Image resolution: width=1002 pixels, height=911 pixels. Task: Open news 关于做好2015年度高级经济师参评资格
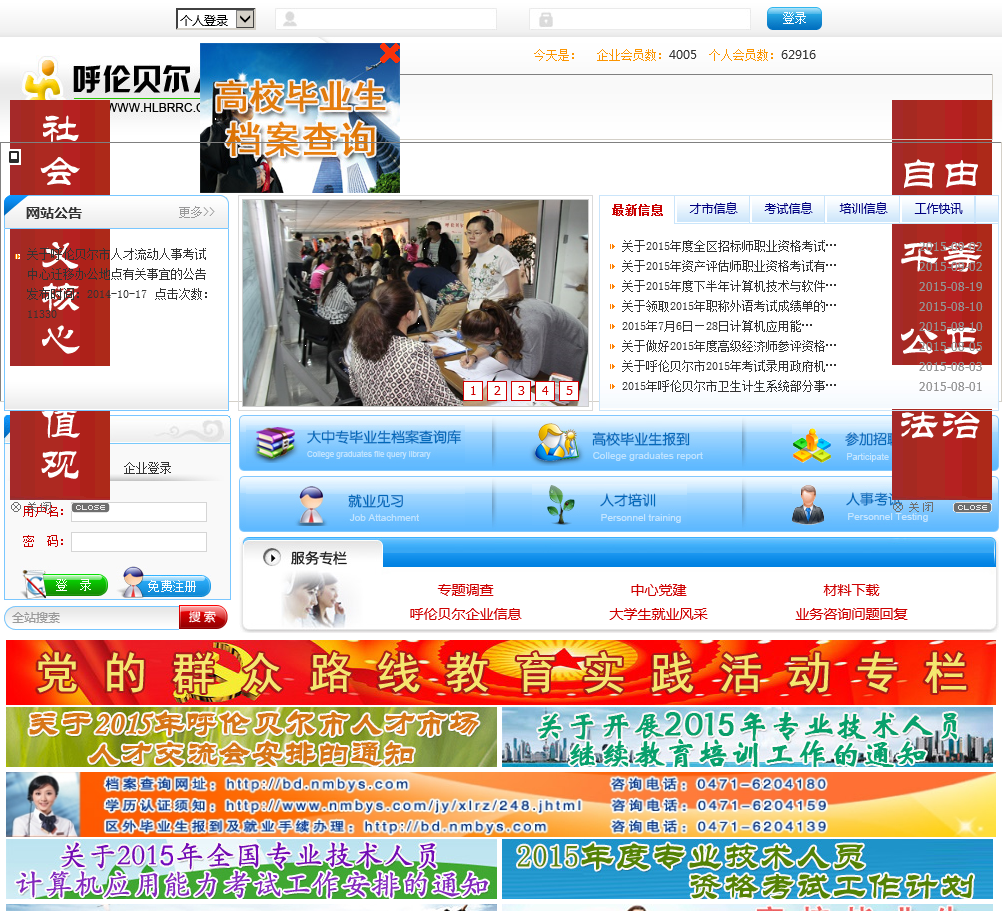pos(728,346)
